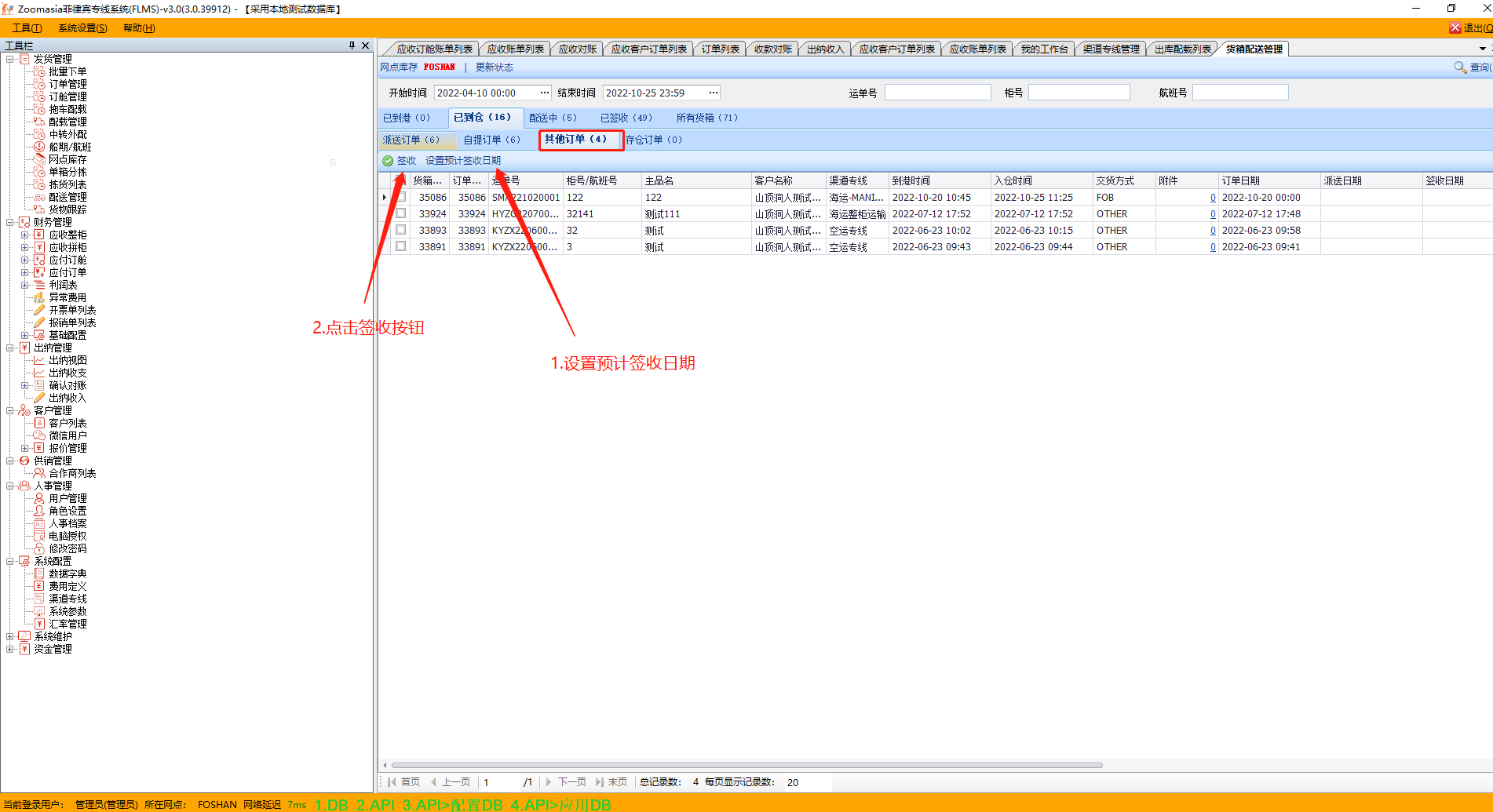Check the box for order 35086
1493x812 pixels.
[x=401, y=197]
